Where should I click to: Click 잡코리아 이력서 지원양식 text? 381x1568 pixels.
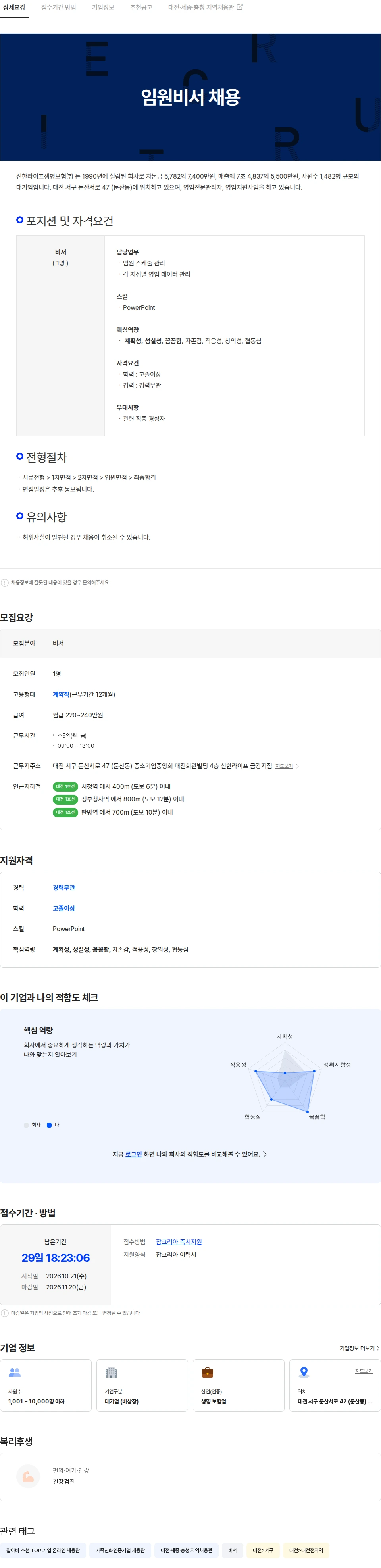[176, 1255]
